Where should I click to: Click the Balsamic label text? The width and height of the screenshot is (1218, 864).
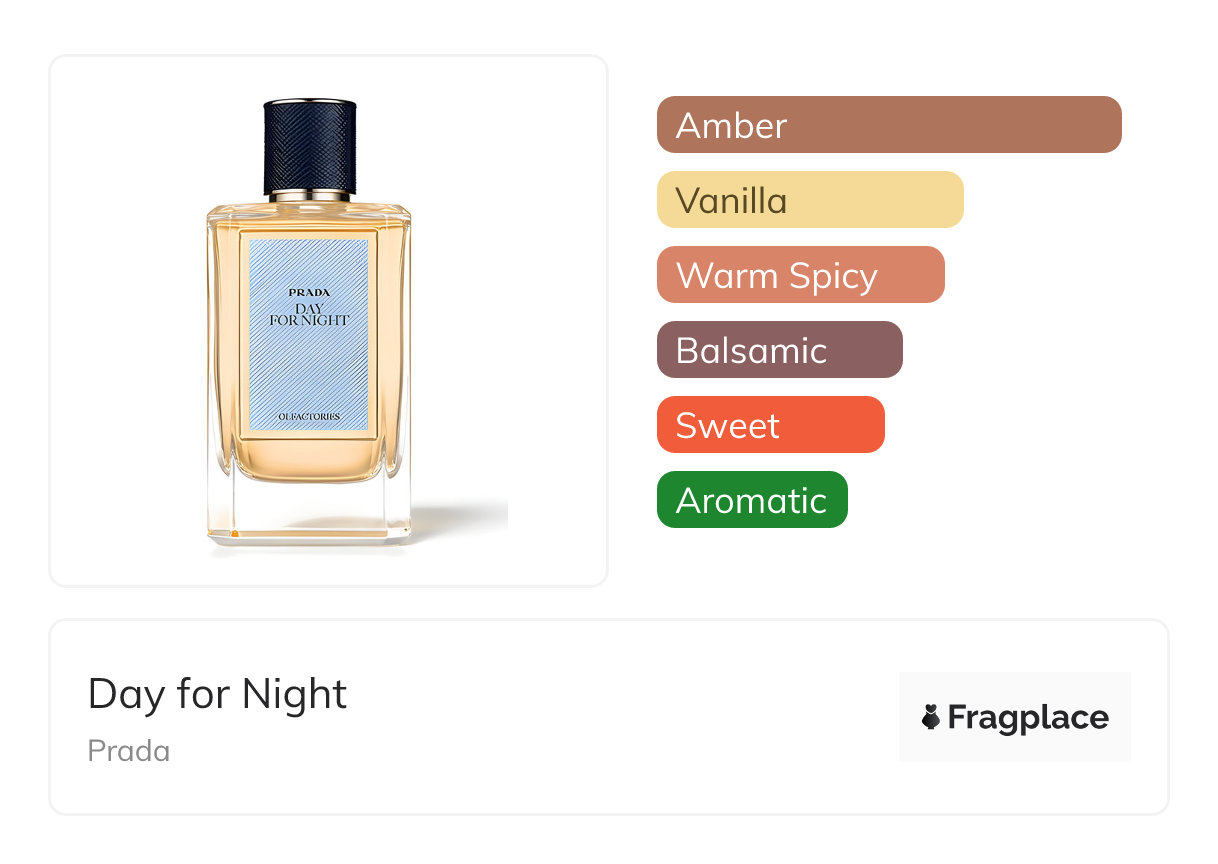tap(751, 350)
